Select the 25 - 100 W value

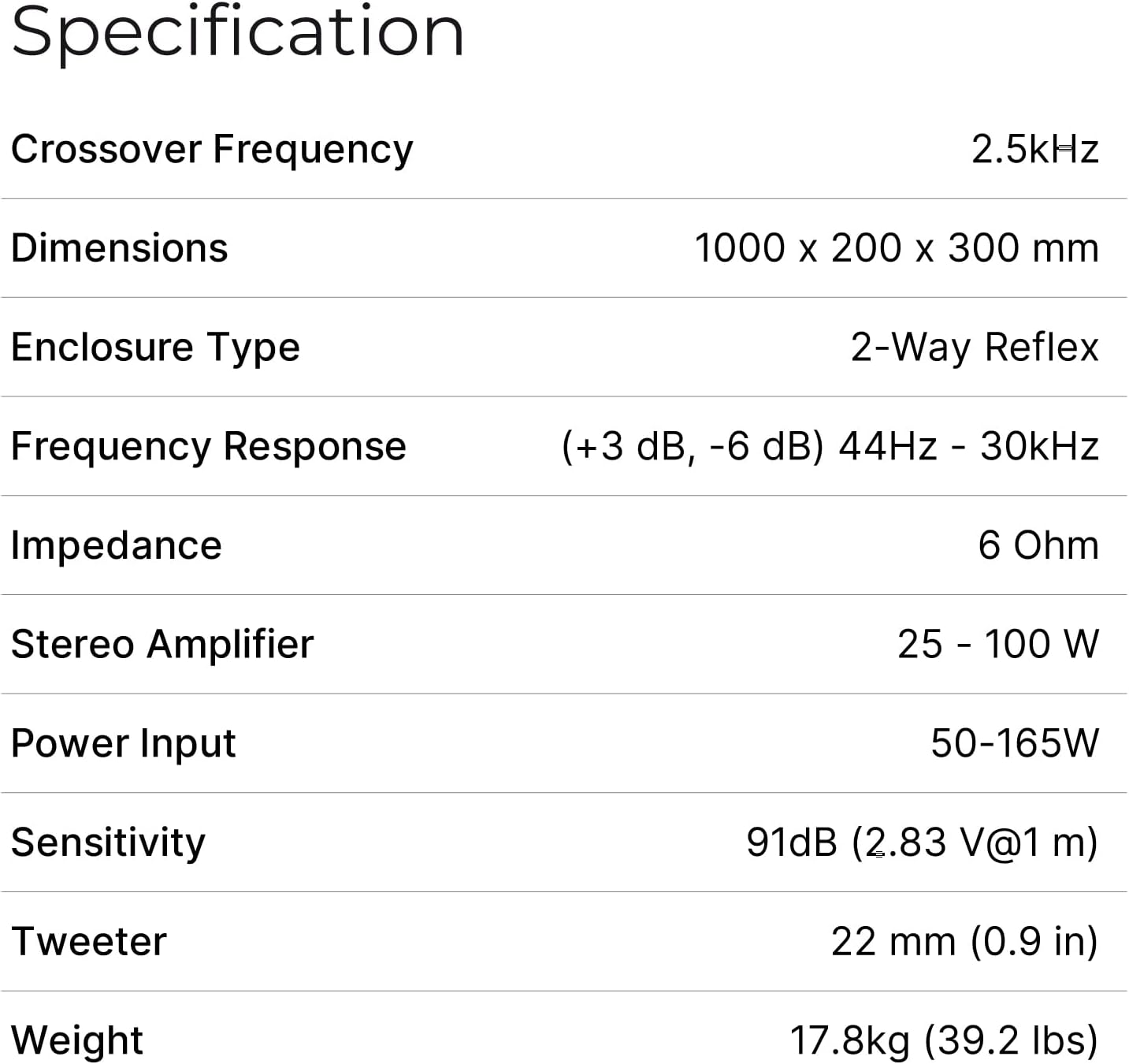[998, 645]
